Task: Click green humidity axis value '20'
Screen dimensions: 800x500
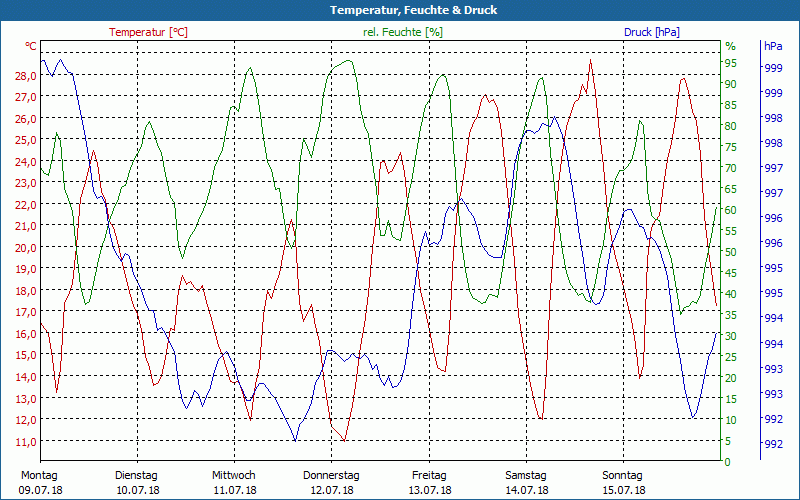Action: coord(731,378)
